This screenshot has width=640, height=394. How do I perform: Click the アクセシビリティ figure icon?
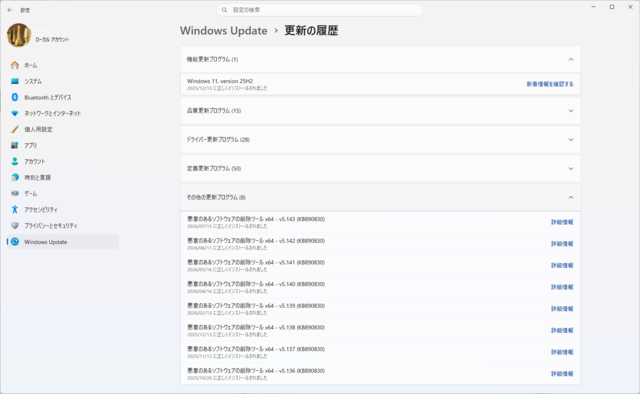tap(15, 209)
